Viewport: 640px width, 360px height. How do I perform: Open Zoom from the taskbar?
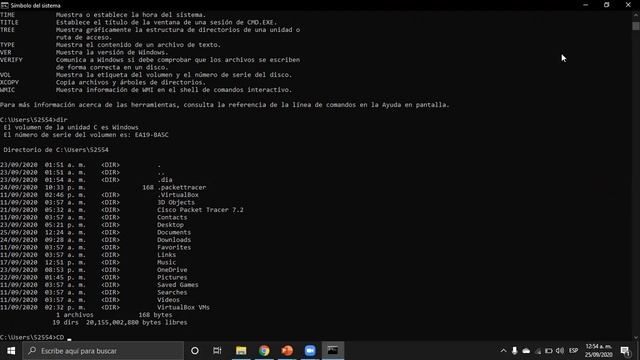pyautogui.click(x=310, y=351)
